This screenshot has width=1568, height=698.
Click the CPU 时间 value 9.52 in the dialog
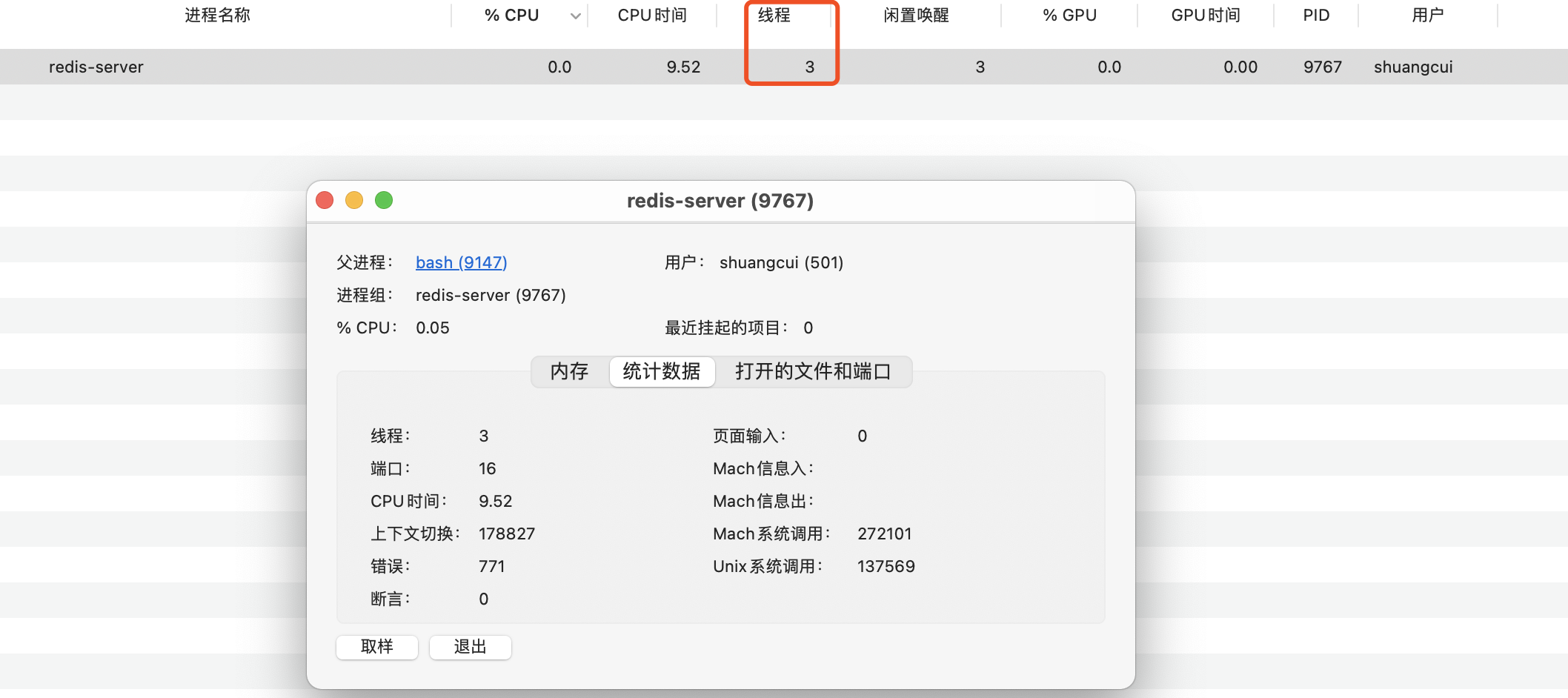(495, 501)
